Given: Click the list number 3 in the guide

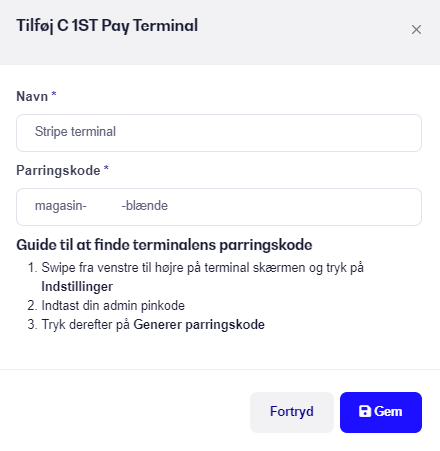Looking at the screenshot, I should [32, 325].
